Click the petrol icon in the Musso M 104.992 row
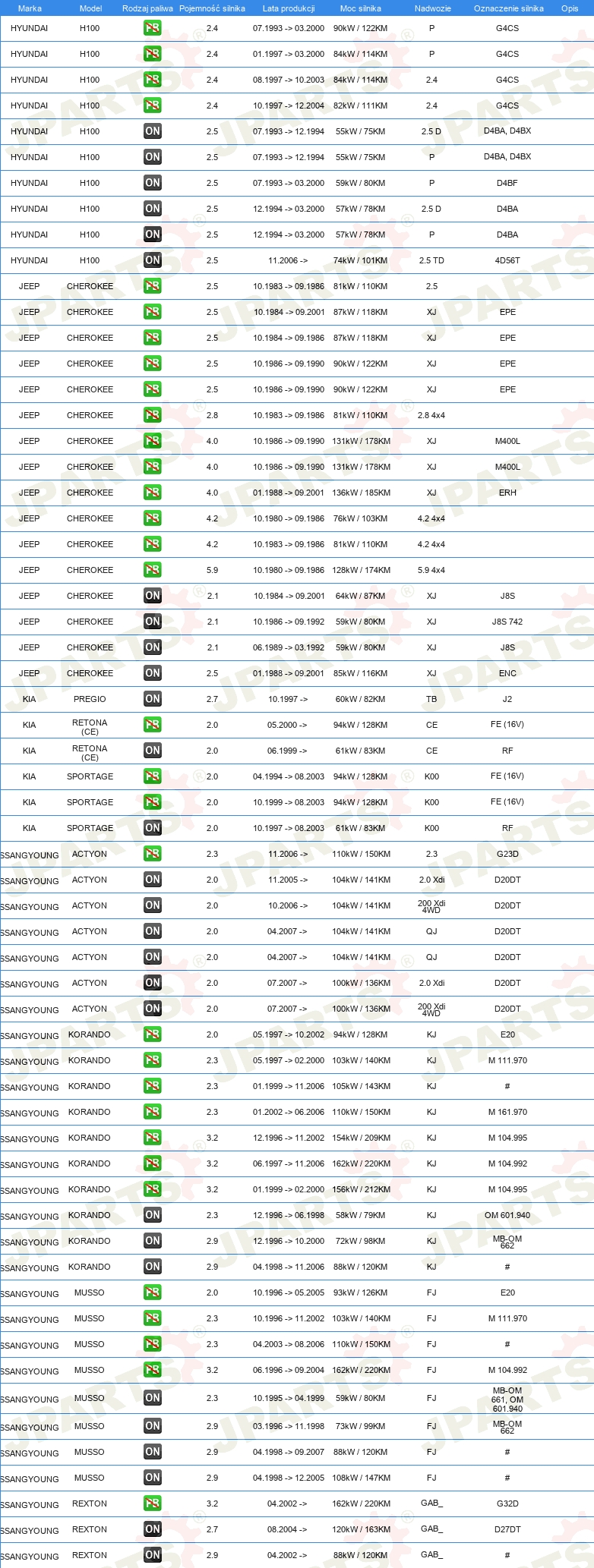This screenshot has height=1568, width=594. pos(153,1370)
